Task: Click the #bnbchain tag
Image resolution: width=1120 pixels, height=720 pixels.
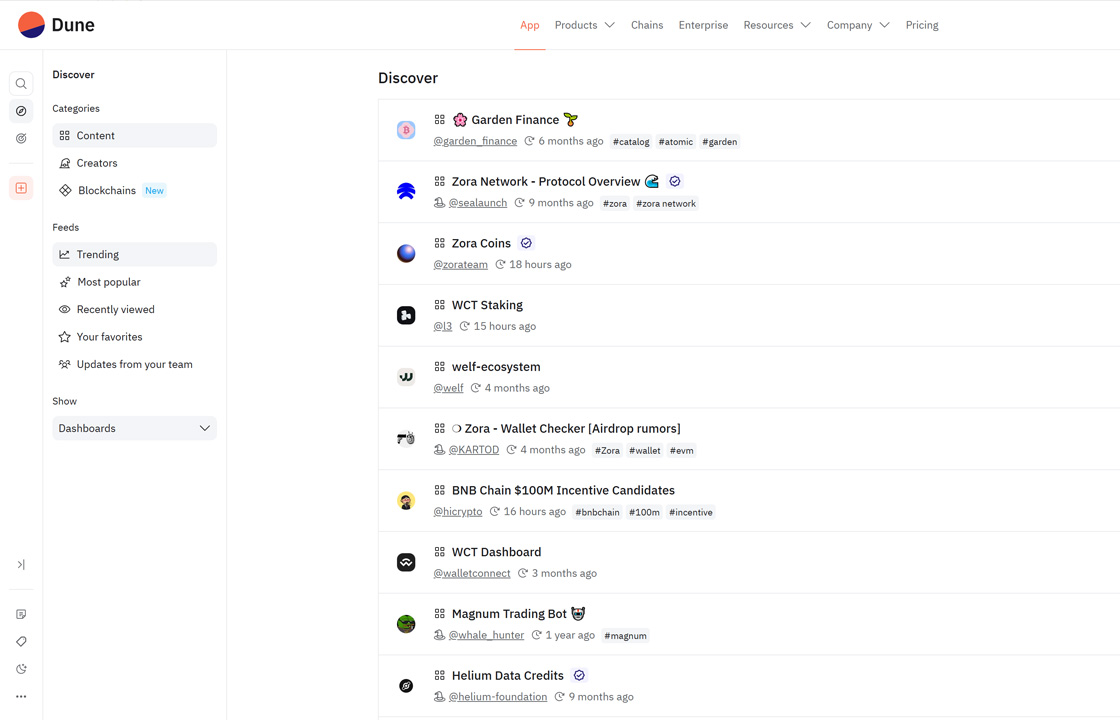Action: (597, 512)
